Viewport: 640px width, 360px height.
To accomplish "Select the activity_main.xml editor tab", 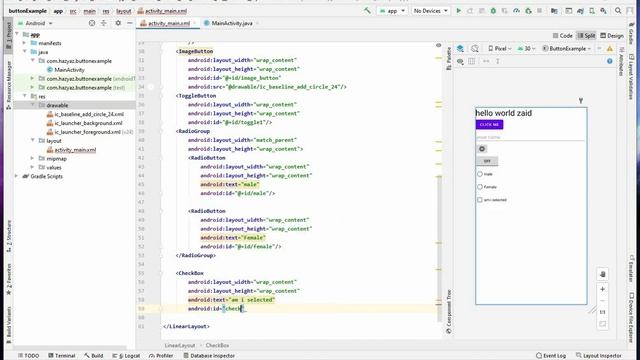I will click(169, 23).
